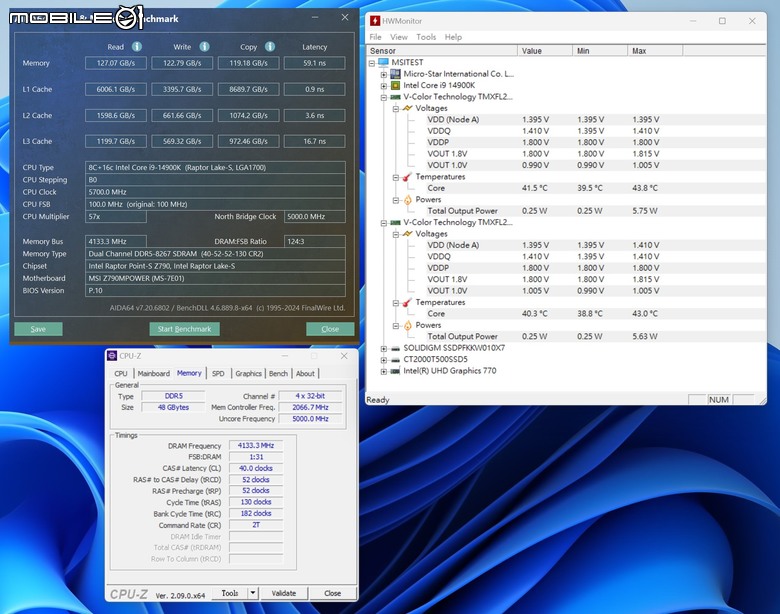Click the Uncore Frequency 5000.0 MHz field
780x614 pixels.
[310, 419]
